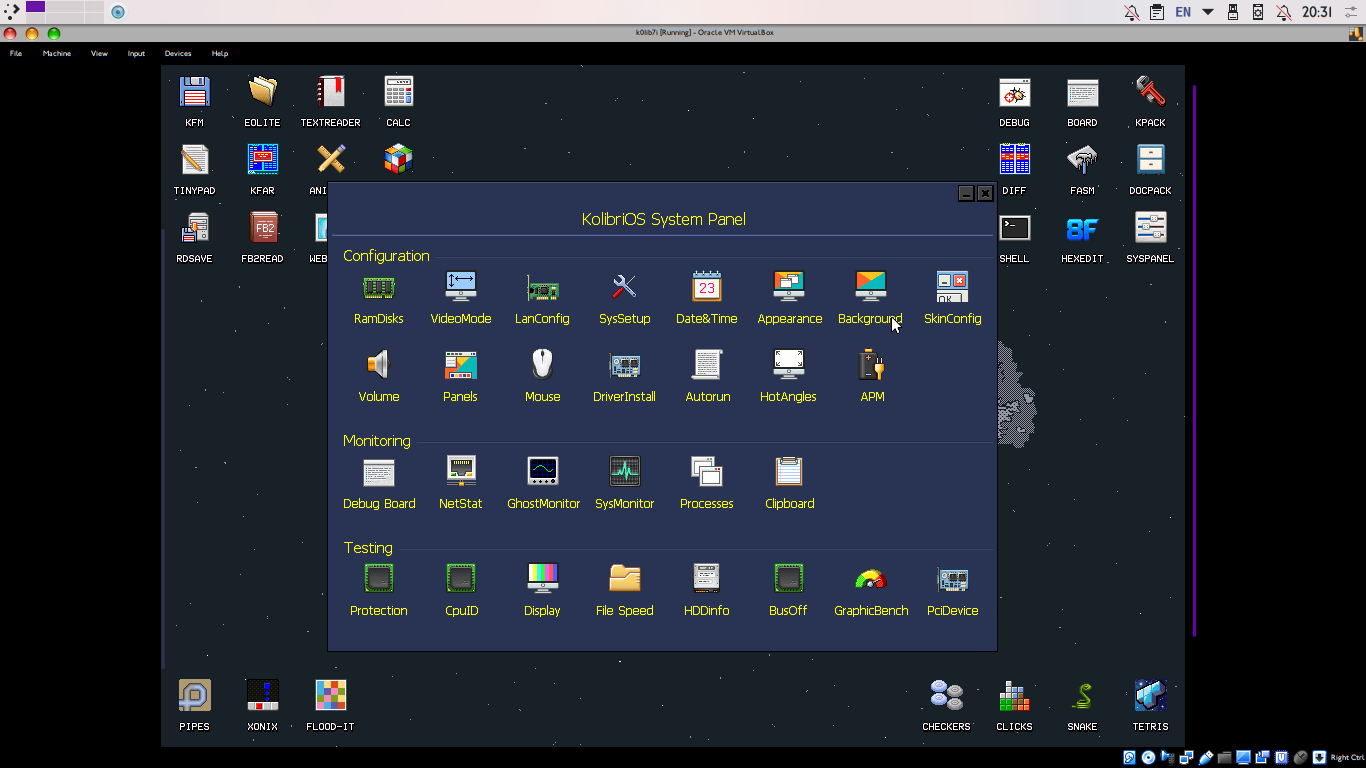Open CALC calculator desktop icon

click(398, 92)
